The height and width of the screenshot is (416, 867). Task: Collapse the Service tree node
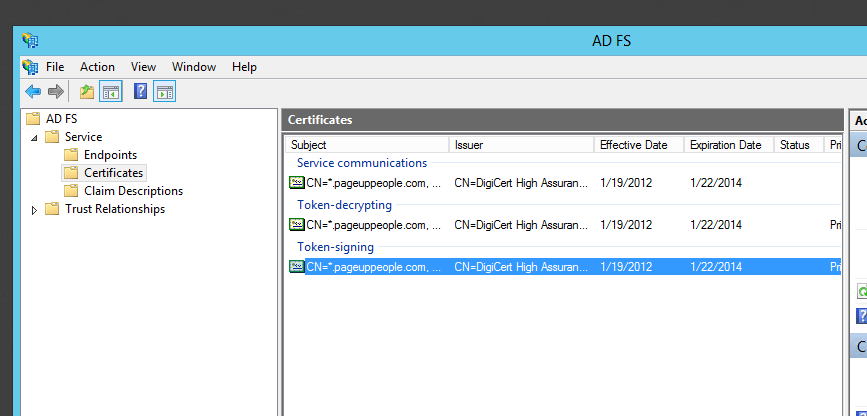pos(34,137)
